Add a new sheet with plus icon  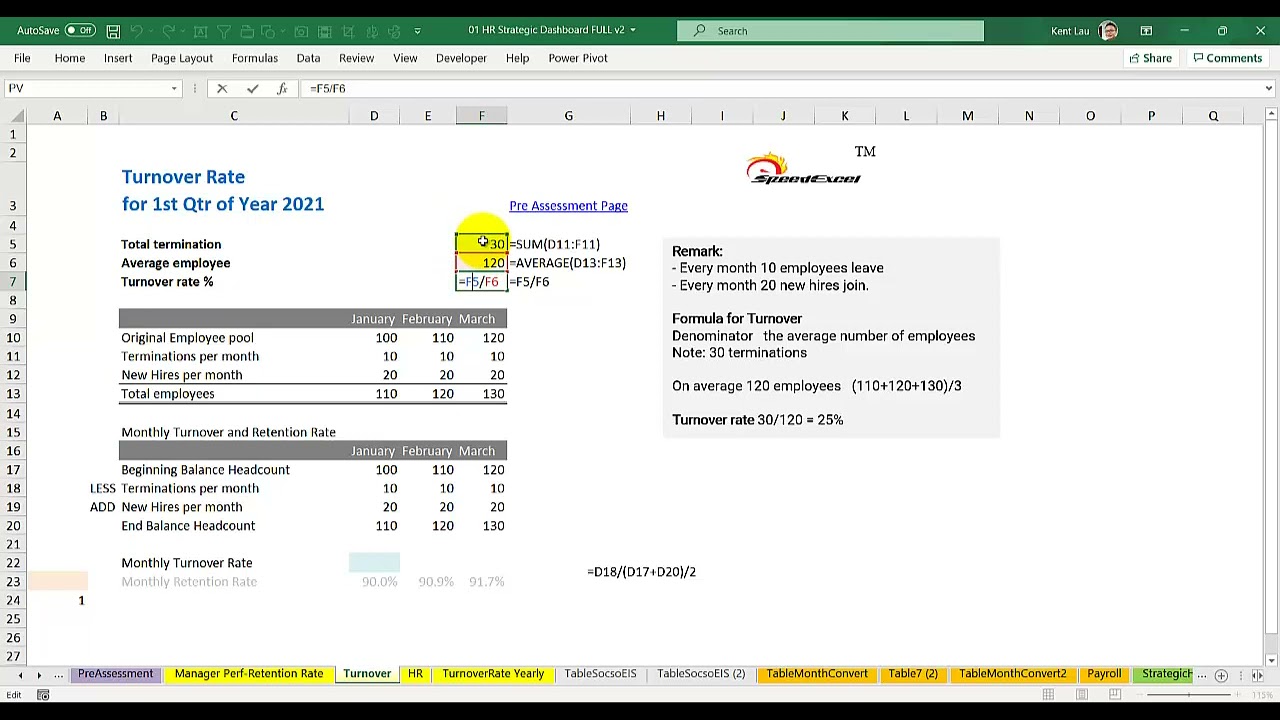coord(1221,675)
